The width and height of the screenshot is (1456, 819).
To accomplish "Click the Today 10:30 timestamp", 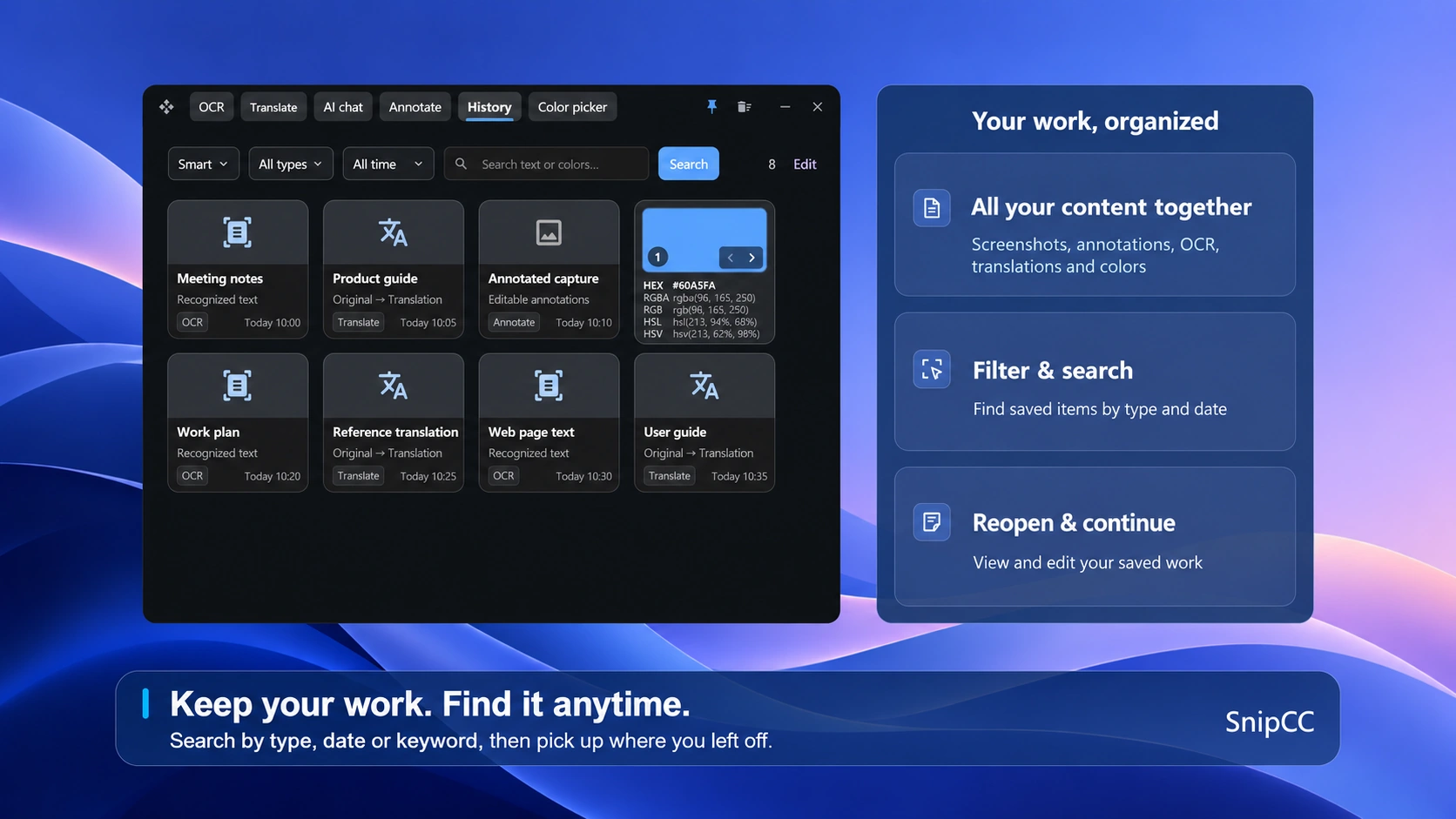I will pyautogui.click(x=583, y=476).
